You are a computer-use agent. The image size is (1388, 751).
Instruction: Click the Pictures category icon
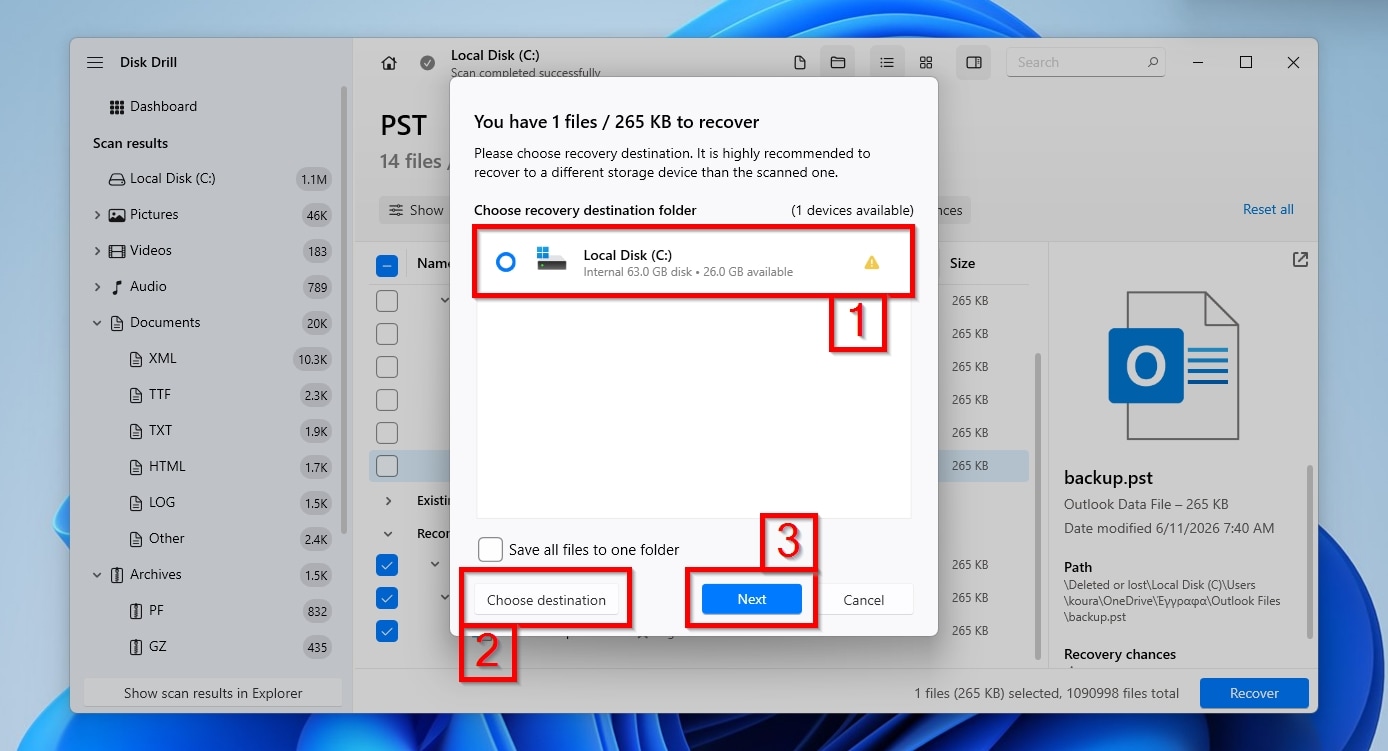tap(117, 215)
